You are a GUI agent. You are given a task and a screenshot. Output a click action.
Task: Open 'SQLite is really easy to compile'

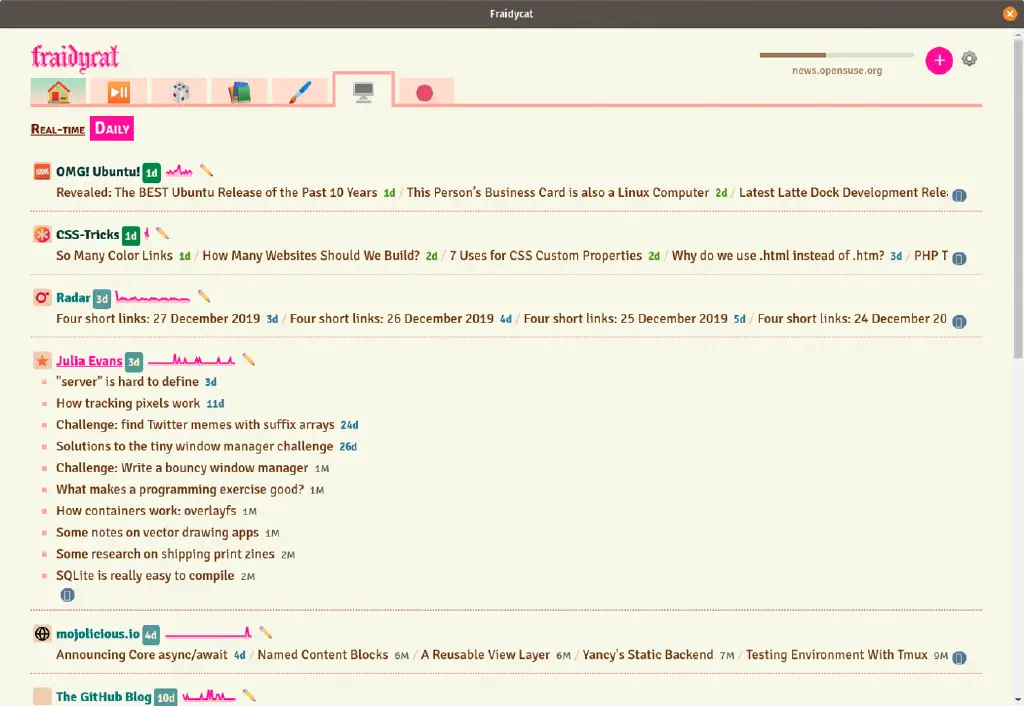[x=145, y=575]
